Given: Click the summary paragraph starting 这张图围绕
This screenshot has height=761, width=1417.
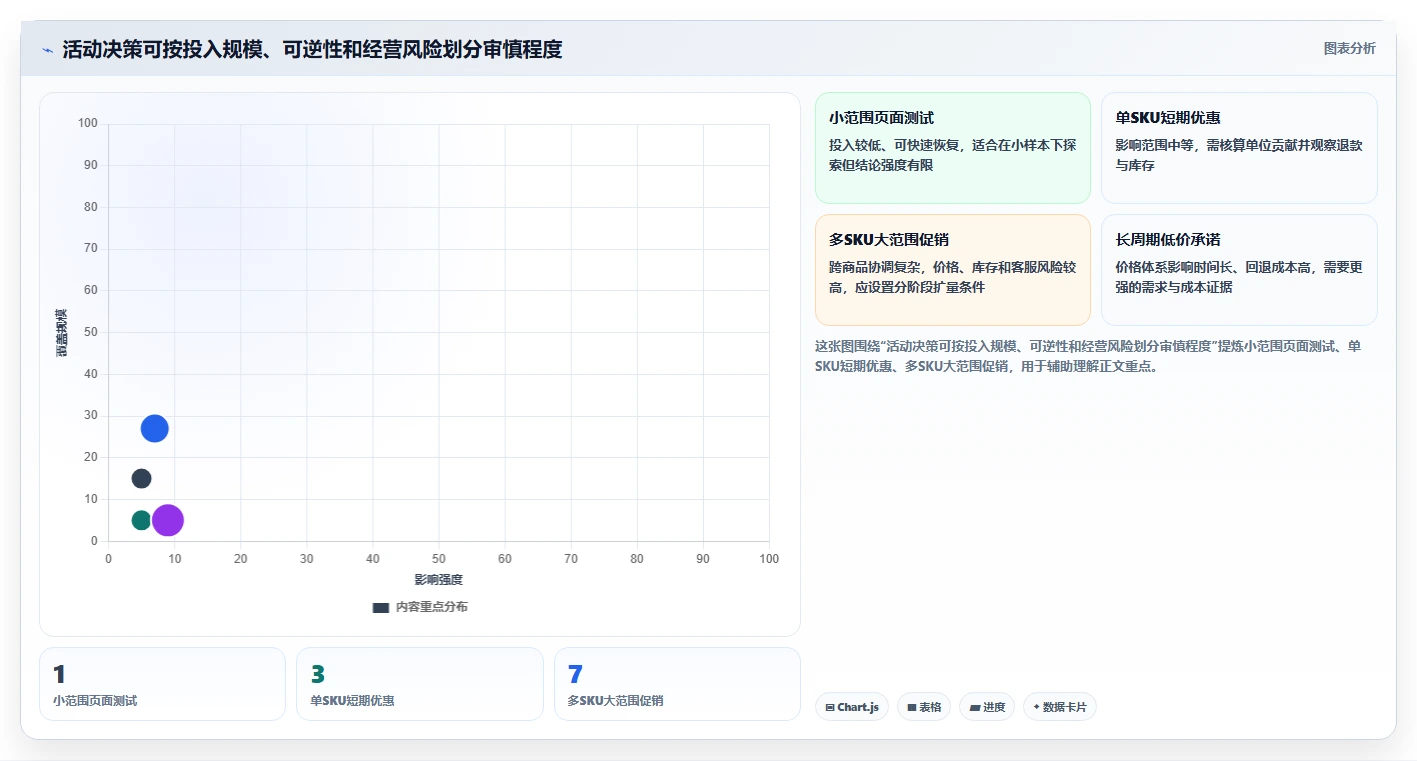Looking at the screenshot, I should (x=1088, y=356).
